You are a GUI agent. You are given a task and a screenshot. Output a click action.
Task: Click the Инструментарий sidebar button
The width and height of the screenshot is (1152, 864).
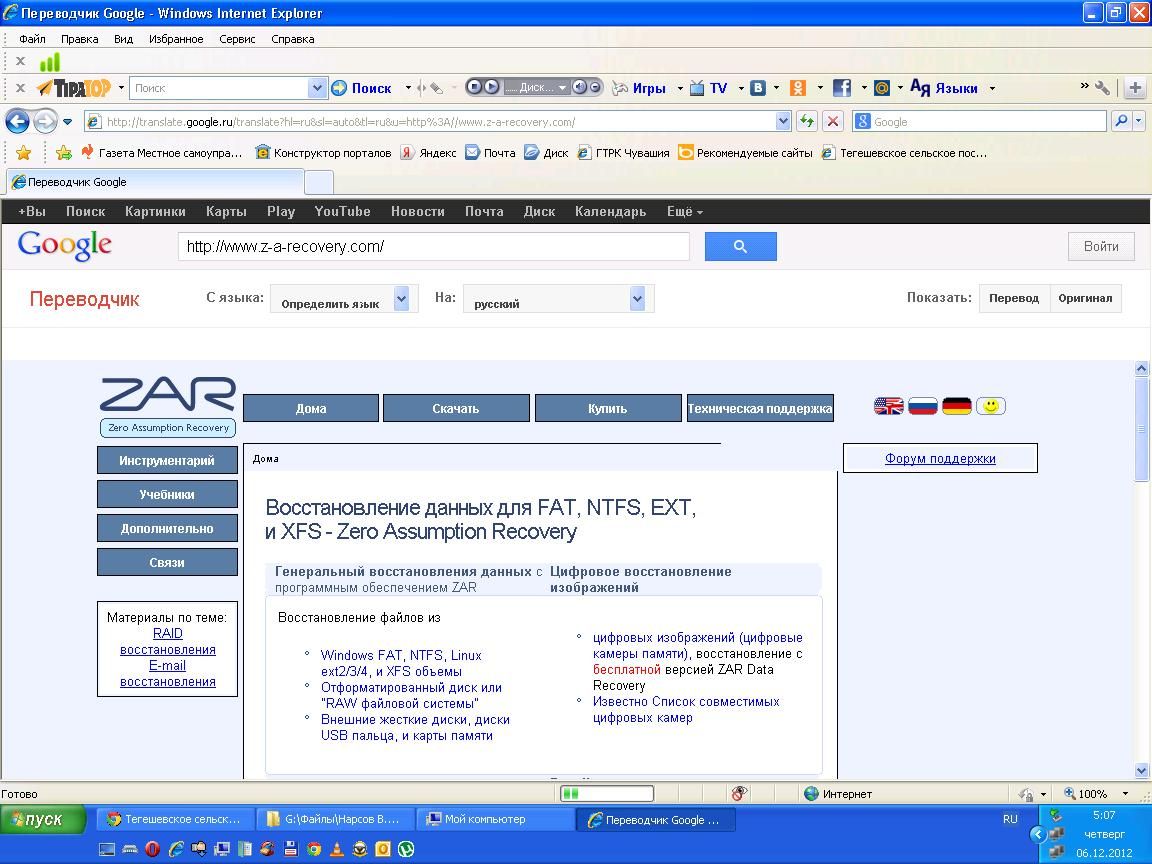tap(167, 461)
